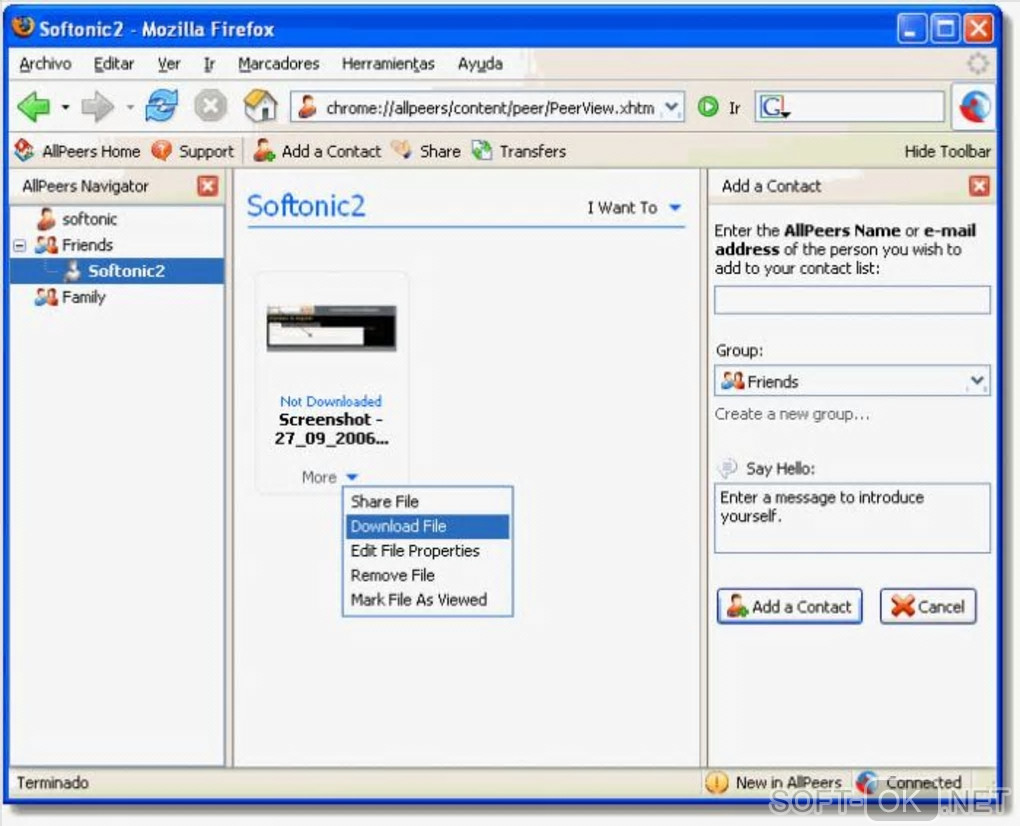Choose Remove File from the context menu
Viewport: 1020px width, 826px height.
(427, 576)
